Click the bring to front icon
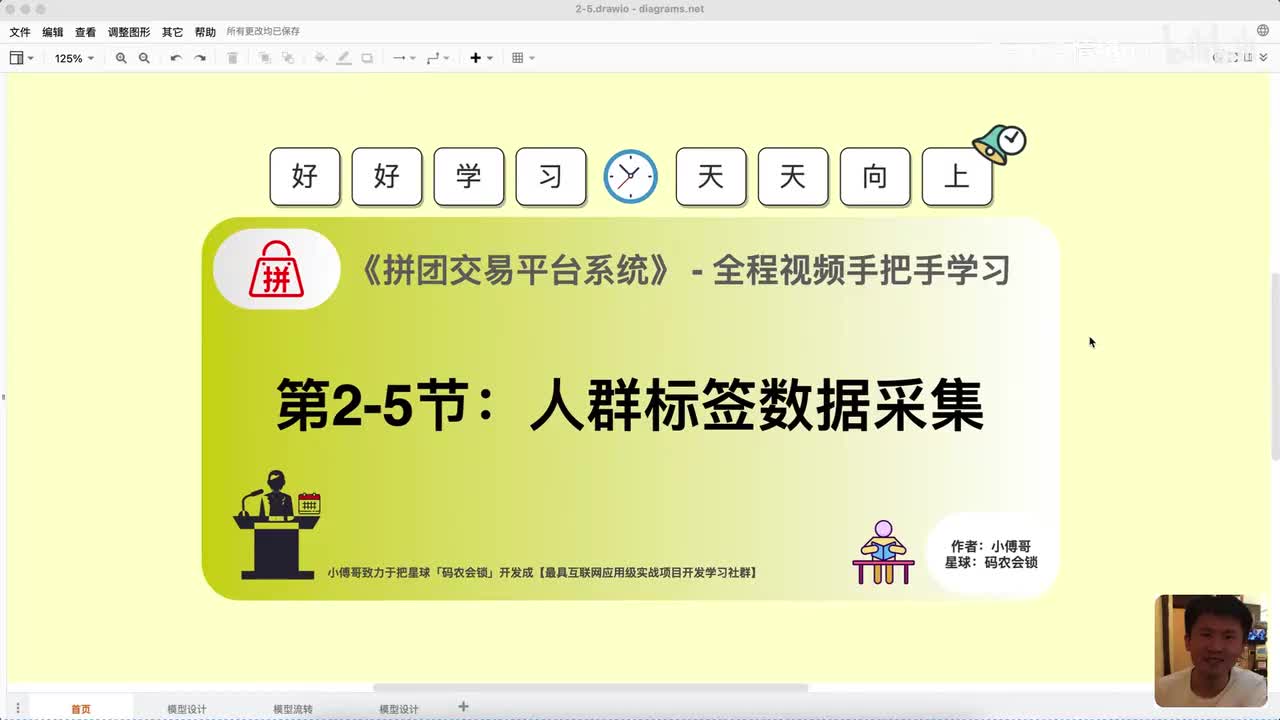 tap(265, 58)
